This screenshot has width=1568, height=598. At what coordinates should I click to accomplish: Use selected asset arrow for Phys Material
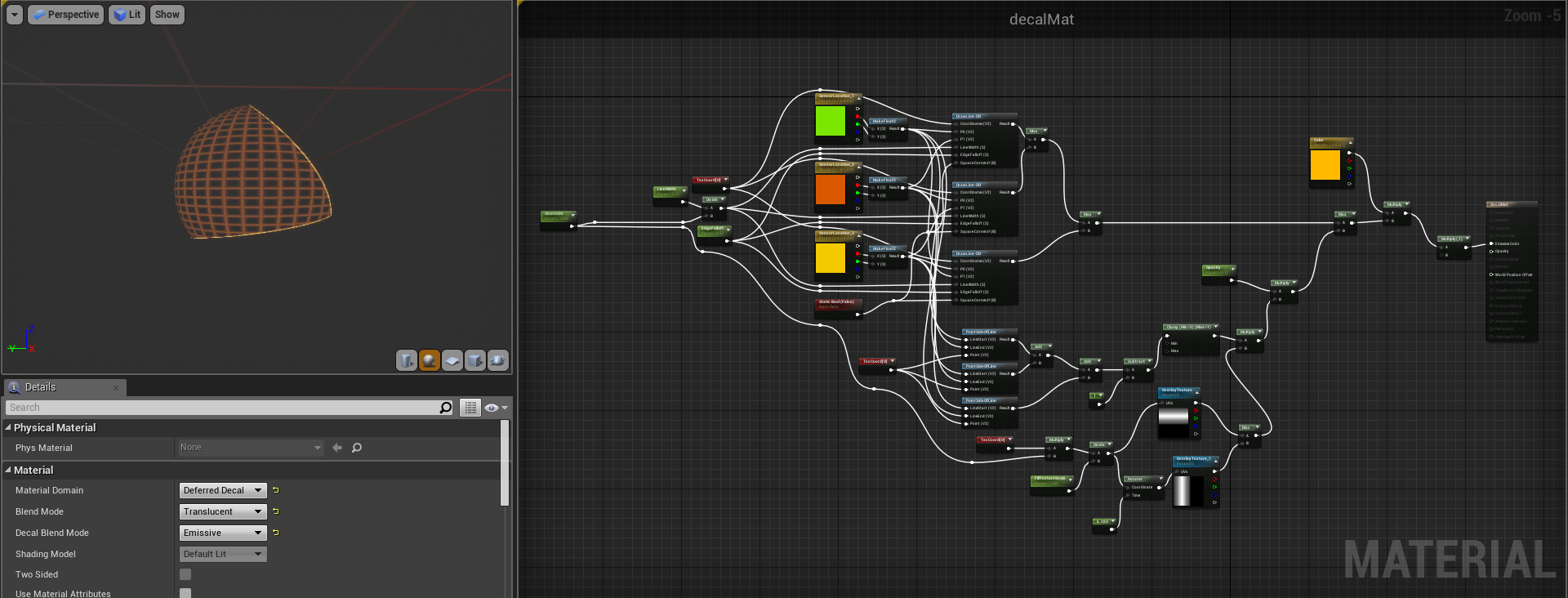point(337,448)
